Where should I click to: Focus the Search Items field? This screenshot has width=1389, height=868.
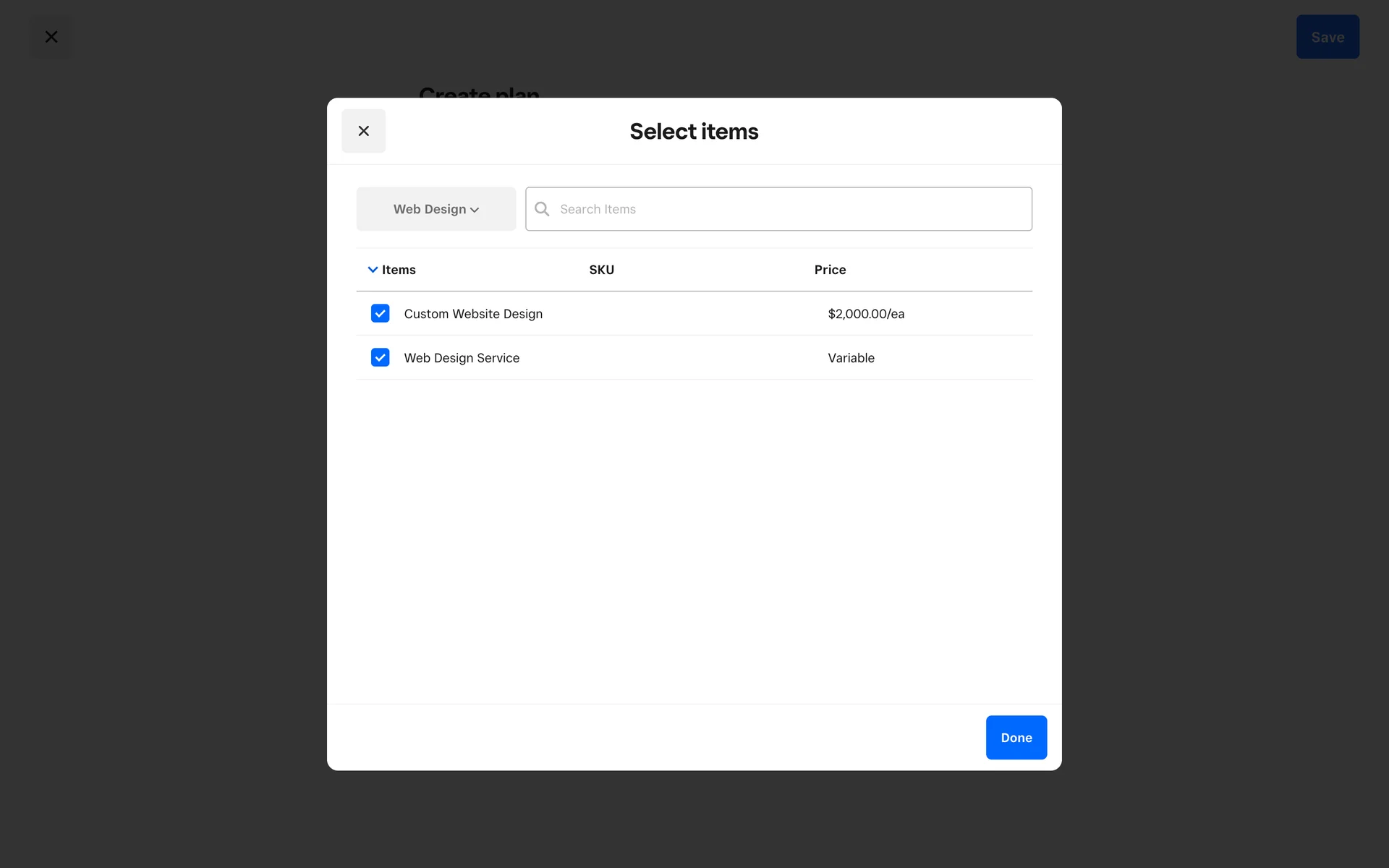[x=789, y=209]
